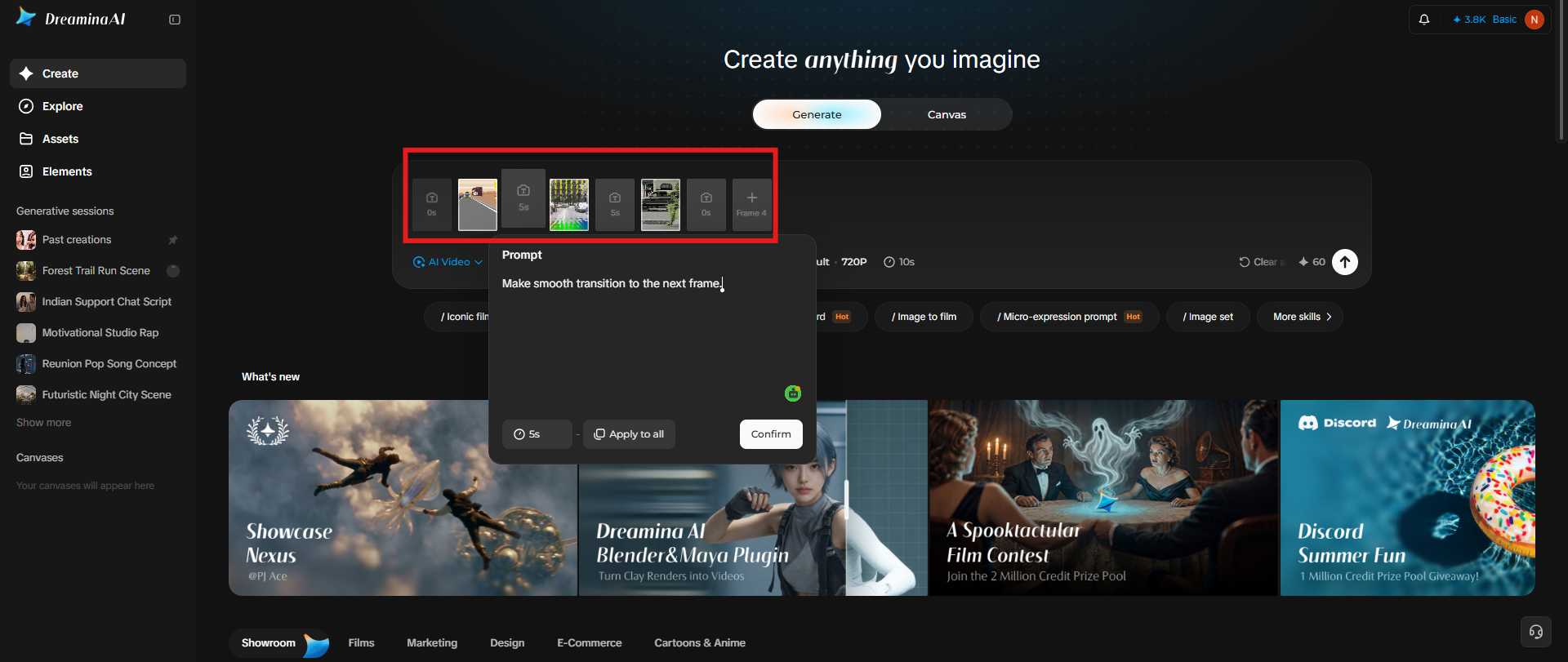Pin the Past creations session
1568x662 pixels.
click(x=173, y=240)
